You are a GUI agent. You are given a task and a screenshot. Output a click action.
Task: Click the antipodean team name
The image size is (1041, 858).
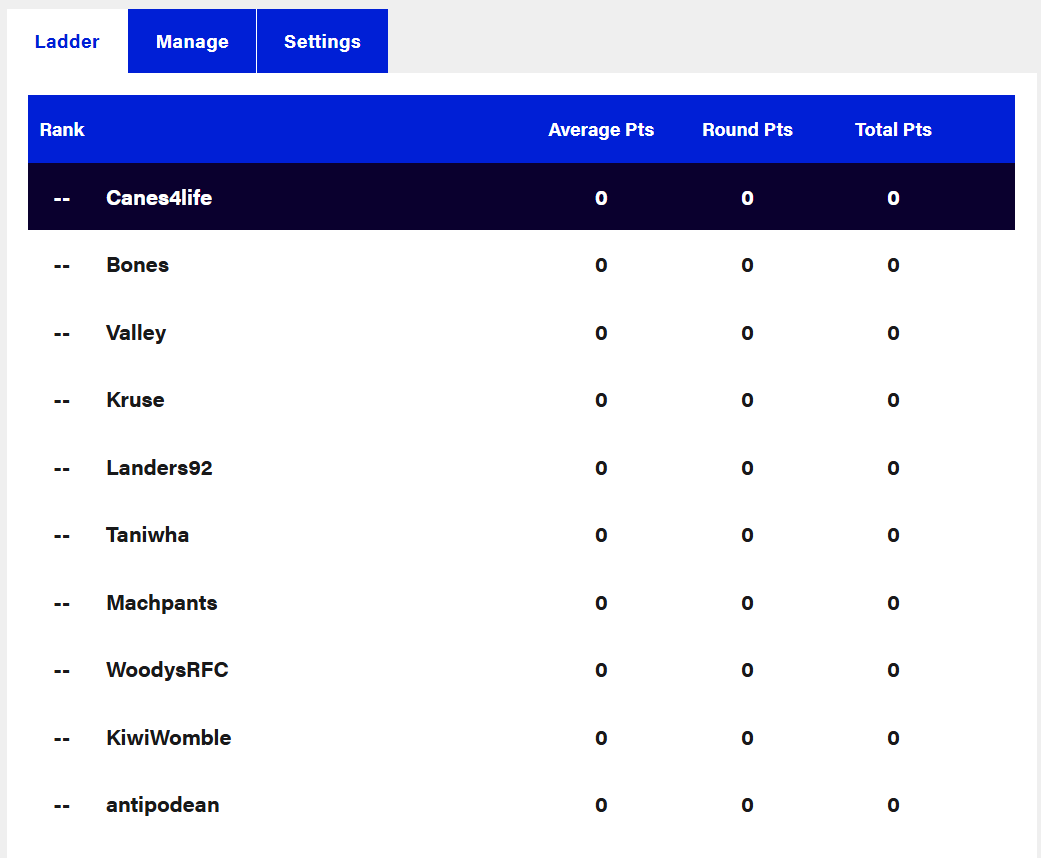[x=162, y=805]
